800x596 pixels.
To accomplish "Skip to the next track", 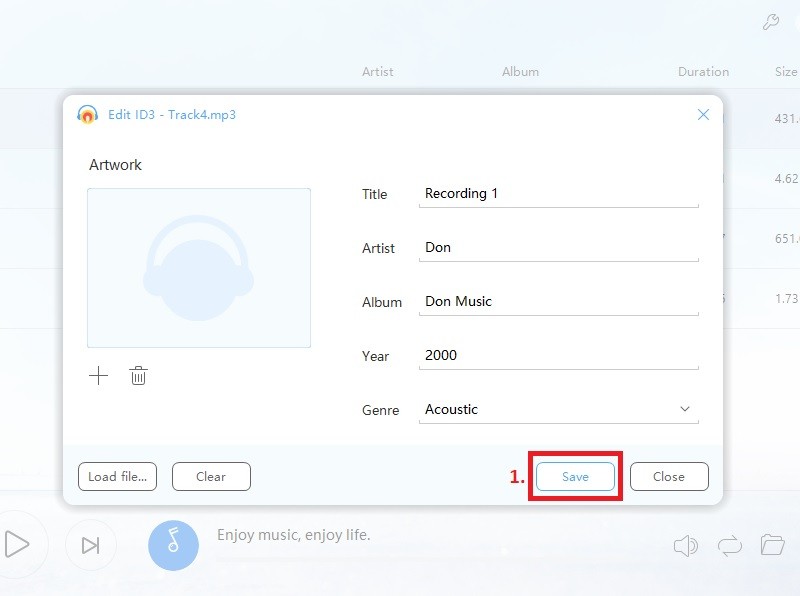I will coord(90,546).
